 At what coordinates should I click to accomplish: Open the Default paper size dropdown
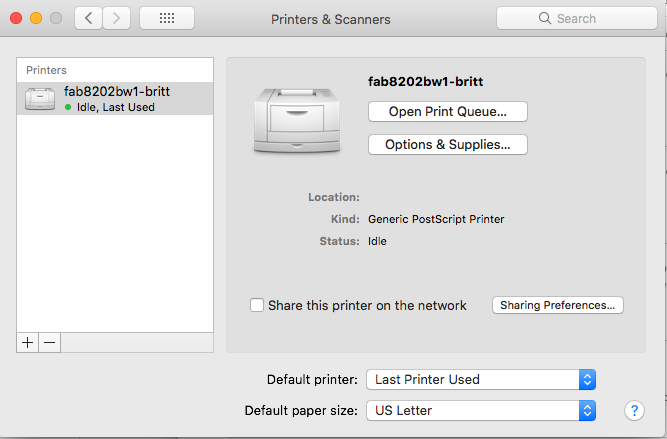pyautogui.click(x=481, y=410)
